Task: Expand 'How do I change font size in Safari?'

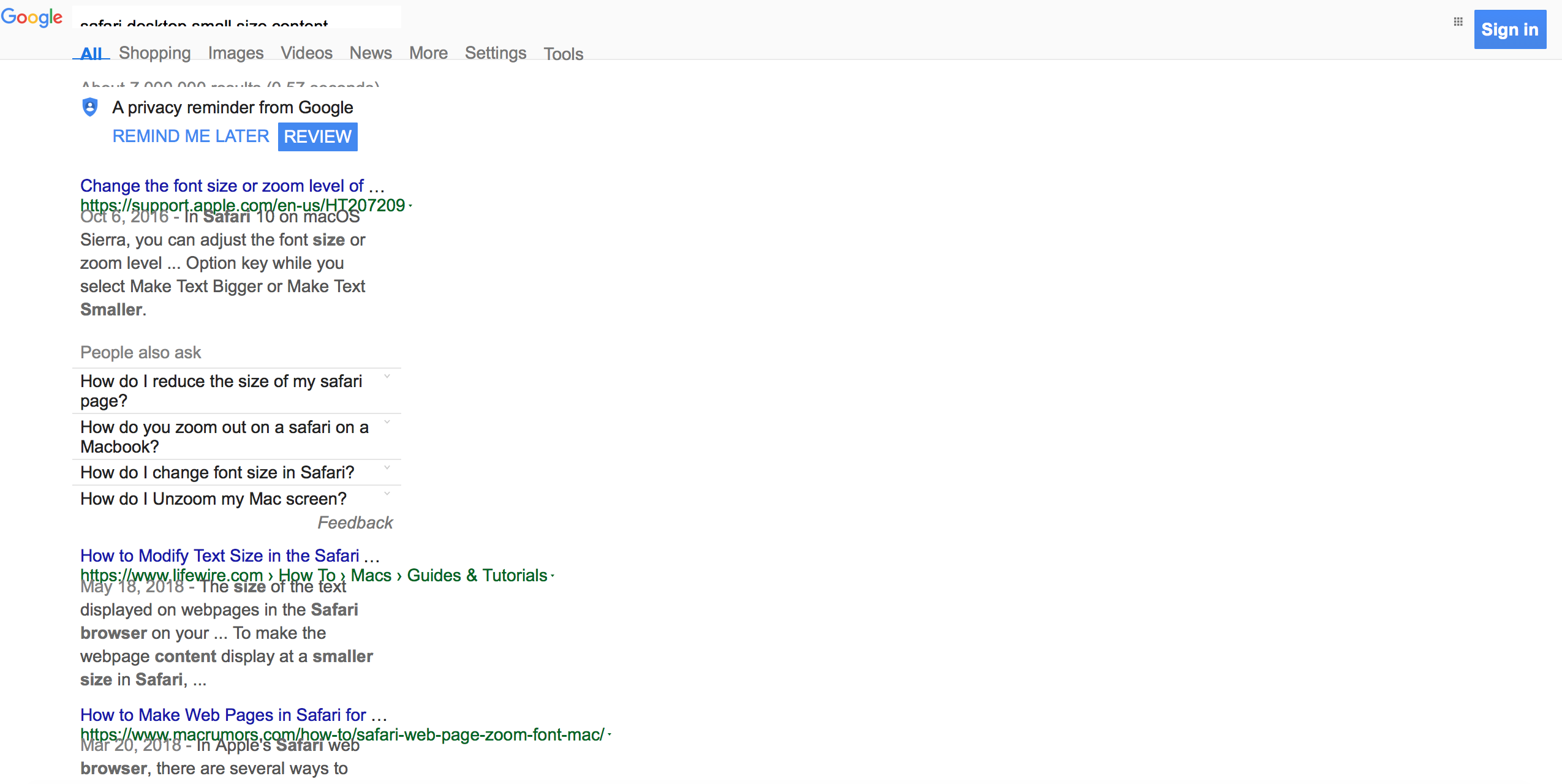Action: pyautogui.click(x=236, y=472)
